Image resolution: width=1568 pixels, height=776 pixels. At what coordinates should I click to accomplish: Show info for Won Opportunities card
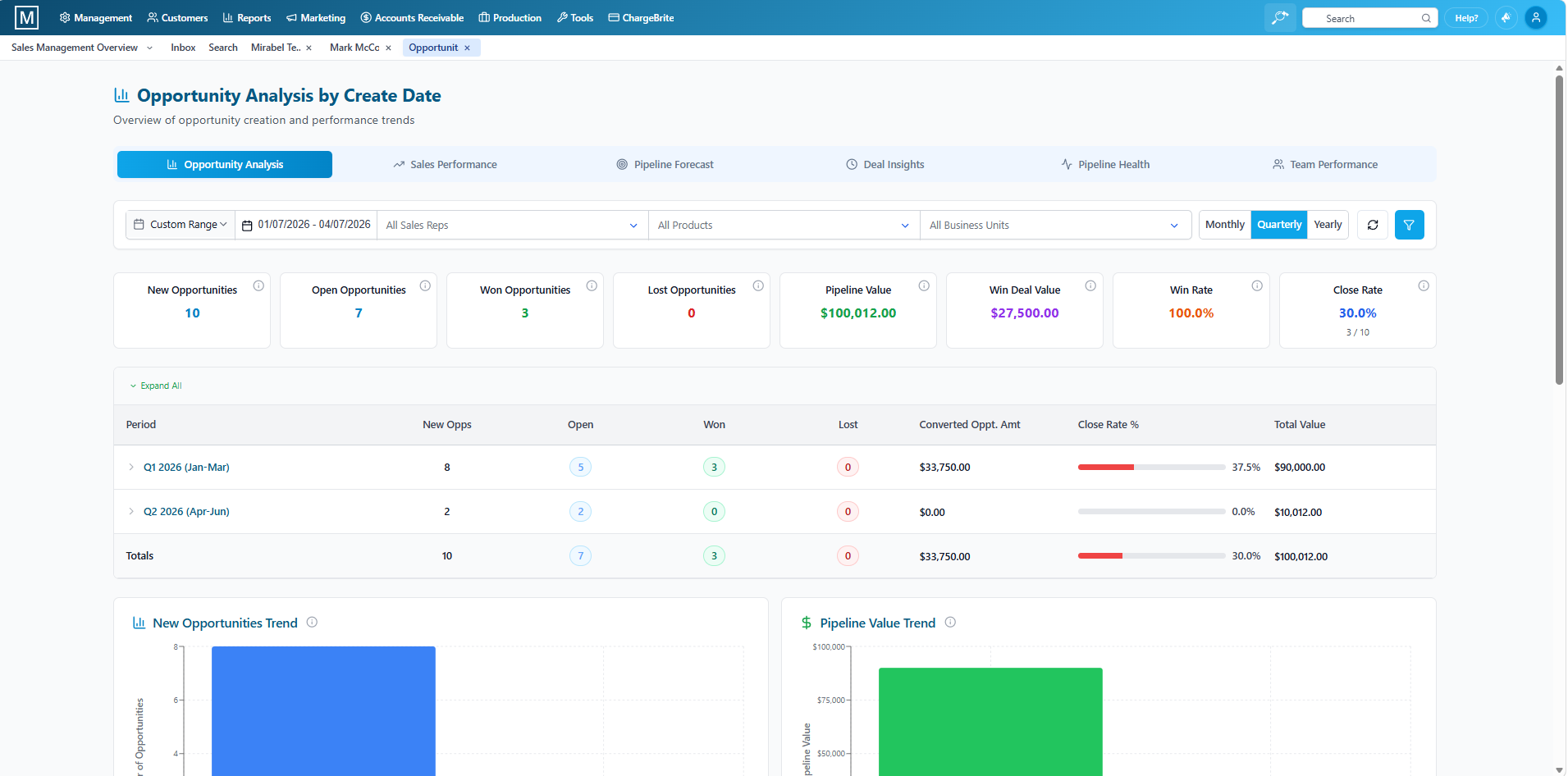coord(592,285)
